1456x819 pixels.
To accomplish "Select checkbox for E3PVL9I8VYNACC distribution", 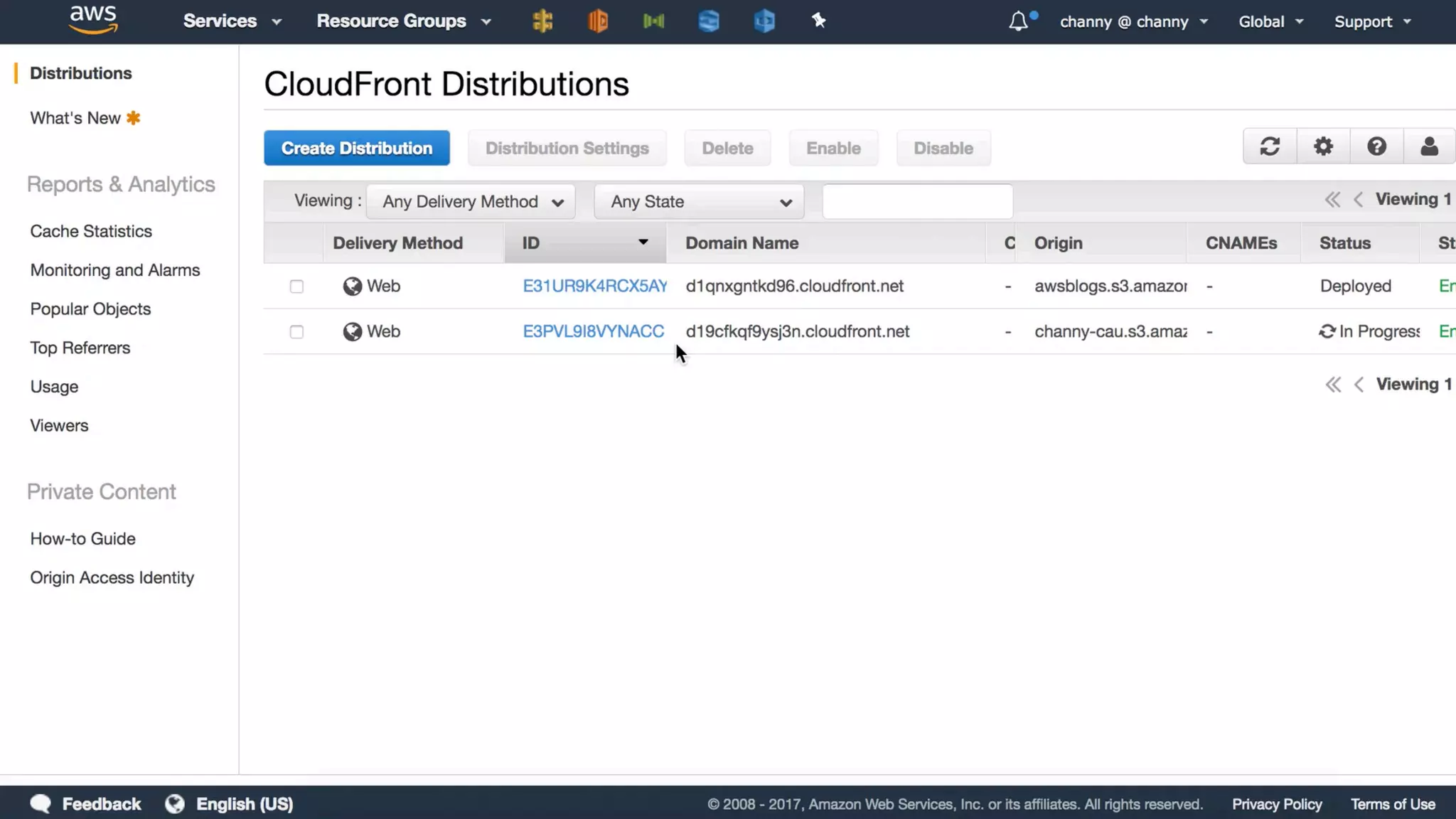I will pos(296,332).
